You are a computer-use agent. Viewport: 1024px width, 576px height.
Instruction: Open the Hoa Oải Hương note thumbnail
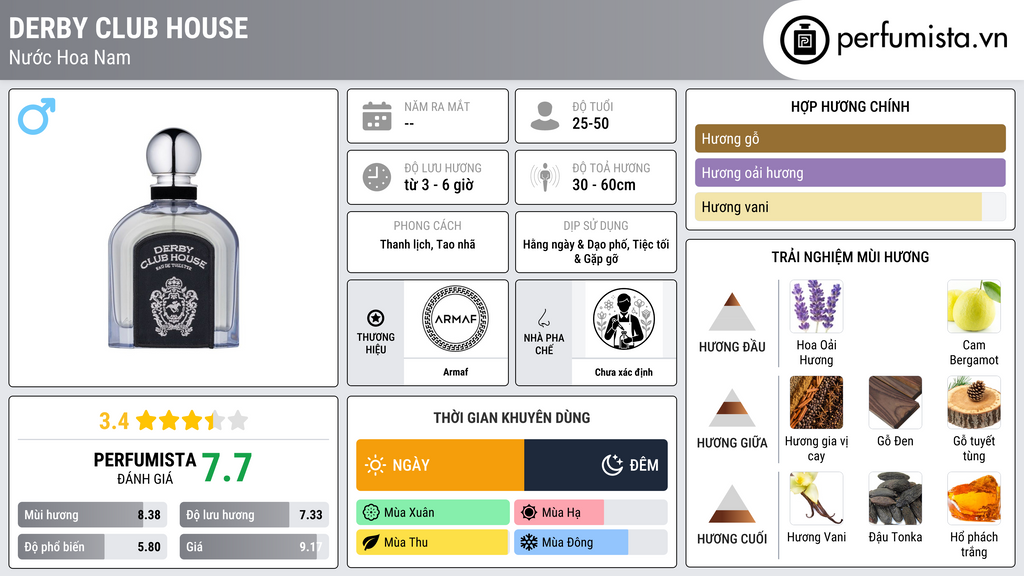[x=816, y=307]
